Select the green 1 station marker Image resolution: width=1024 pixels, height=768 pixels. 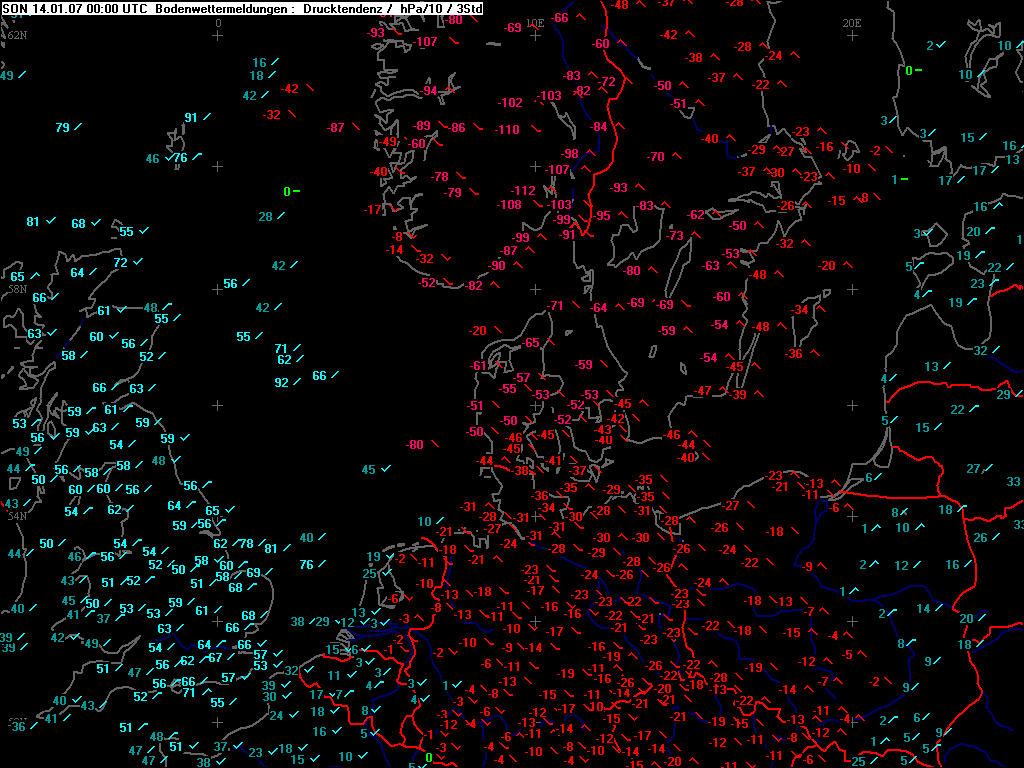(894, 179)
